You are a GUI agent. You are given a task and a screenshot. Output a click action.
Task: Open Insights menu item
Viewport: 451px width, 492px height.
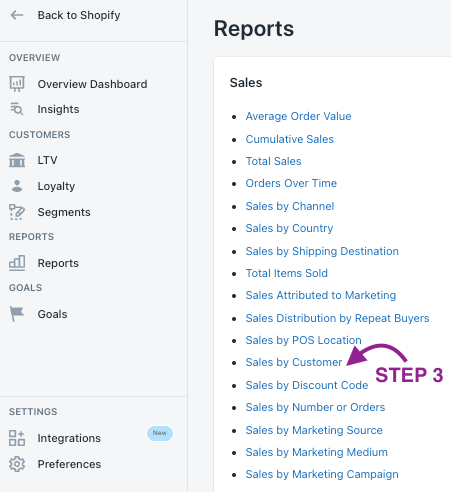[58, 109]
